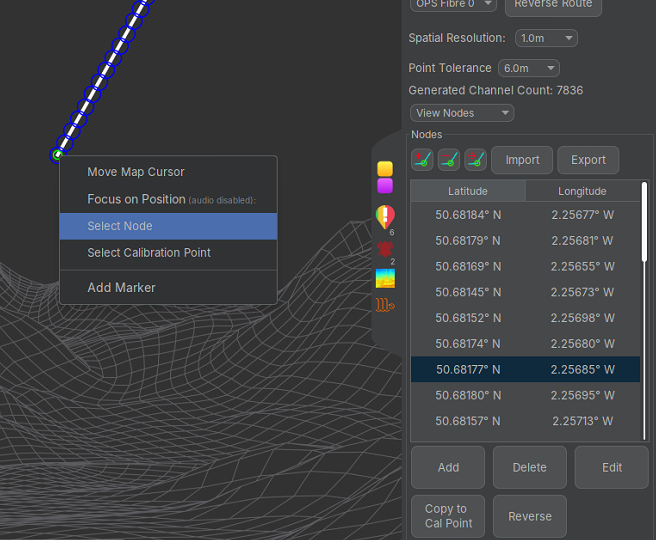656x540 pixels.
Task: Choose Move Map Cursor from context menu
Action: click(168, 172)
